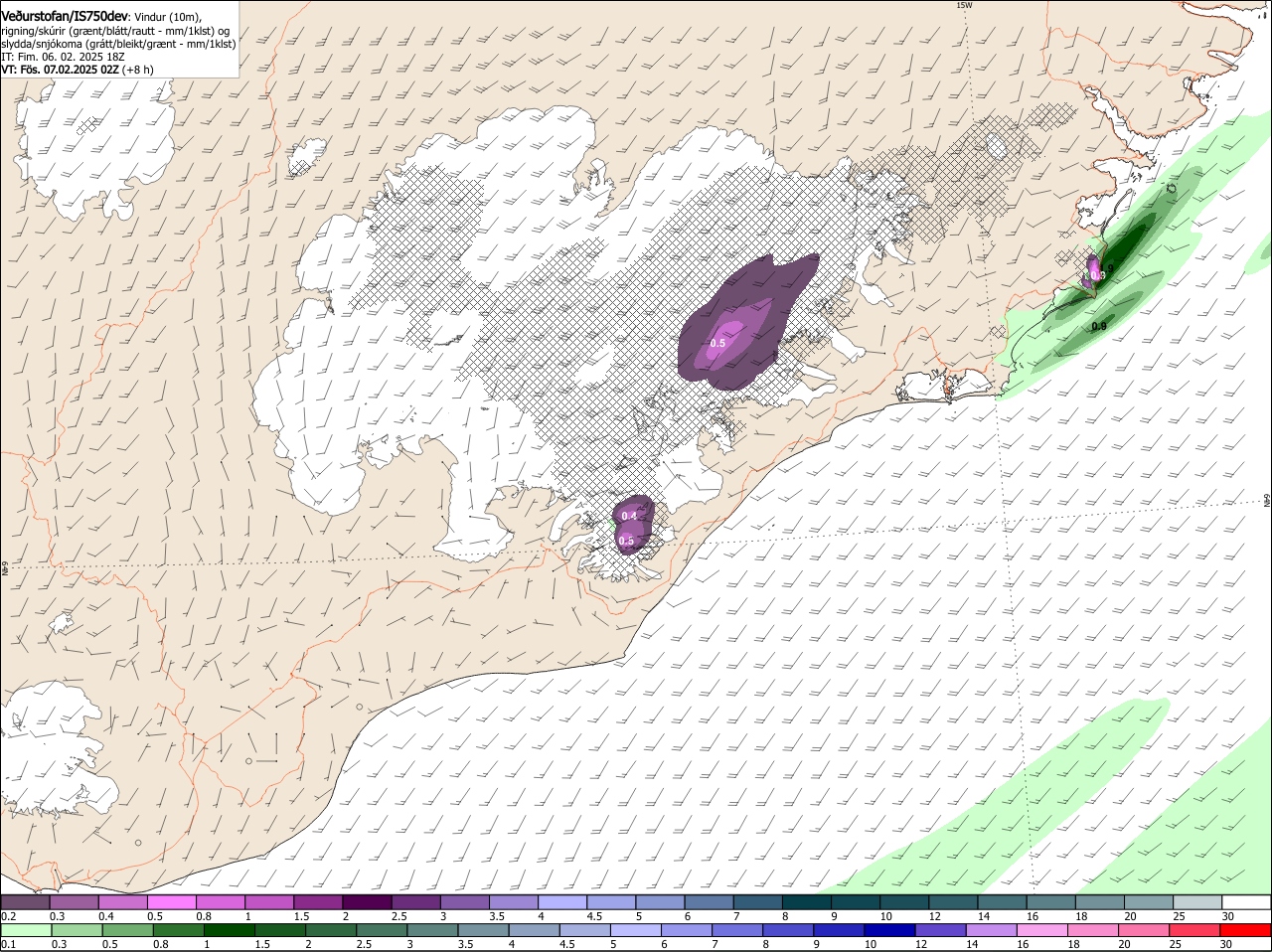
Task: Click the 15W longitude label at the top
Action: [963, 5]
